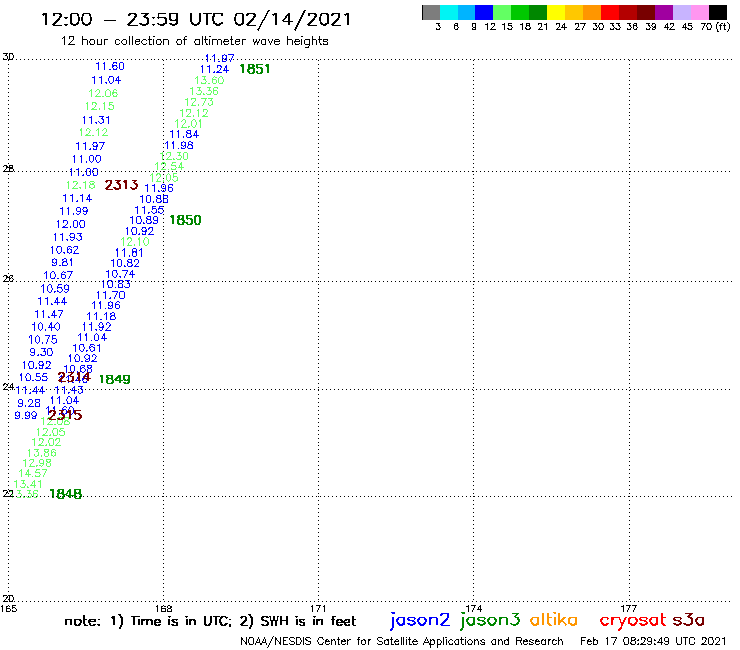Click the wave height value '10.59'

tap(55, 288)
